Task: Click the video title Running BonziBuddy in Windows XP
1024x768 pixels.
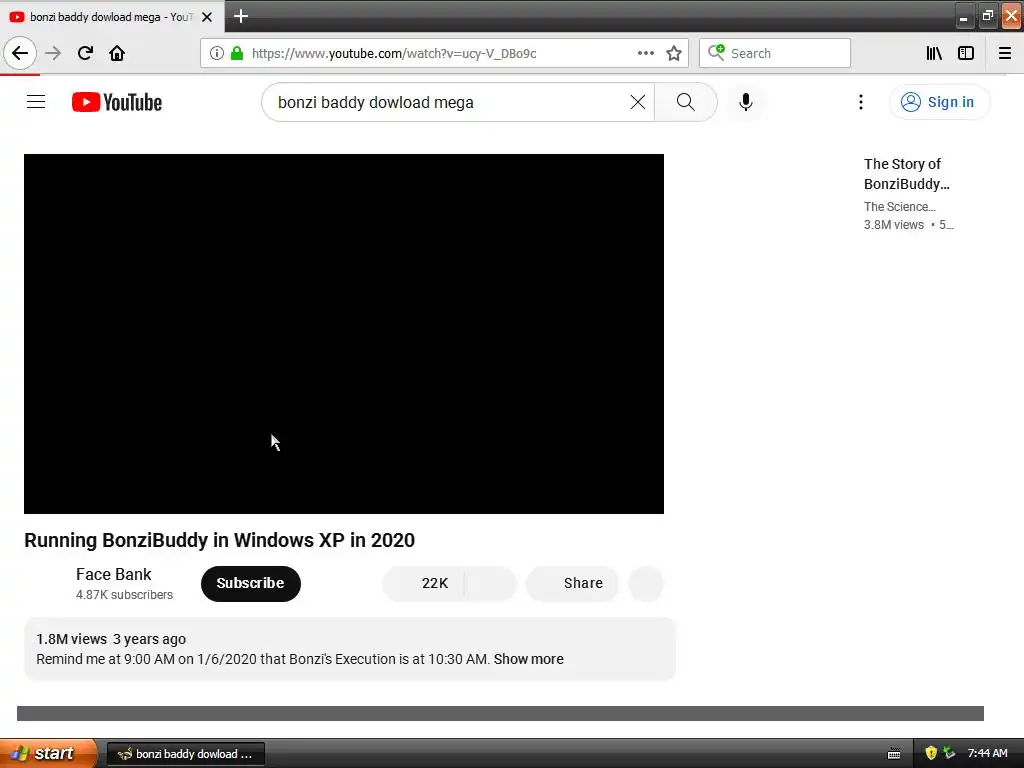Action: [219, 540]
